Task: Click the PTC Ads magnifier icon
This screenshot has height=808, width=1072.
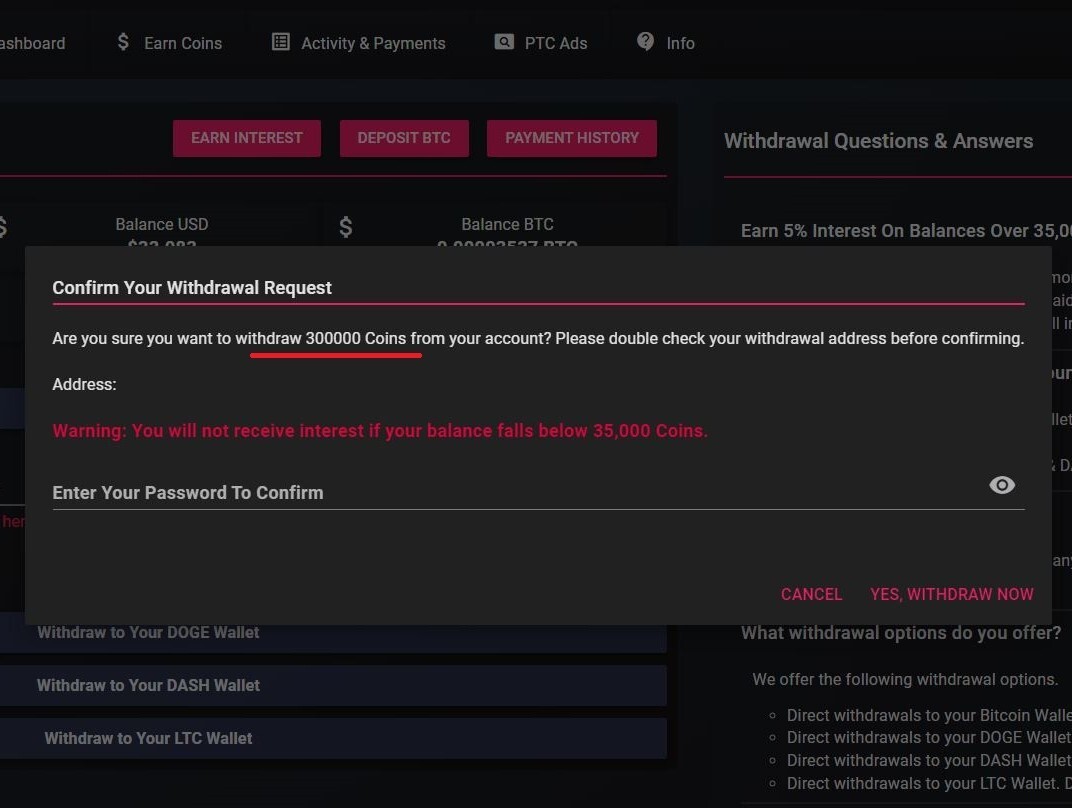Action: (x=504, y=42)
